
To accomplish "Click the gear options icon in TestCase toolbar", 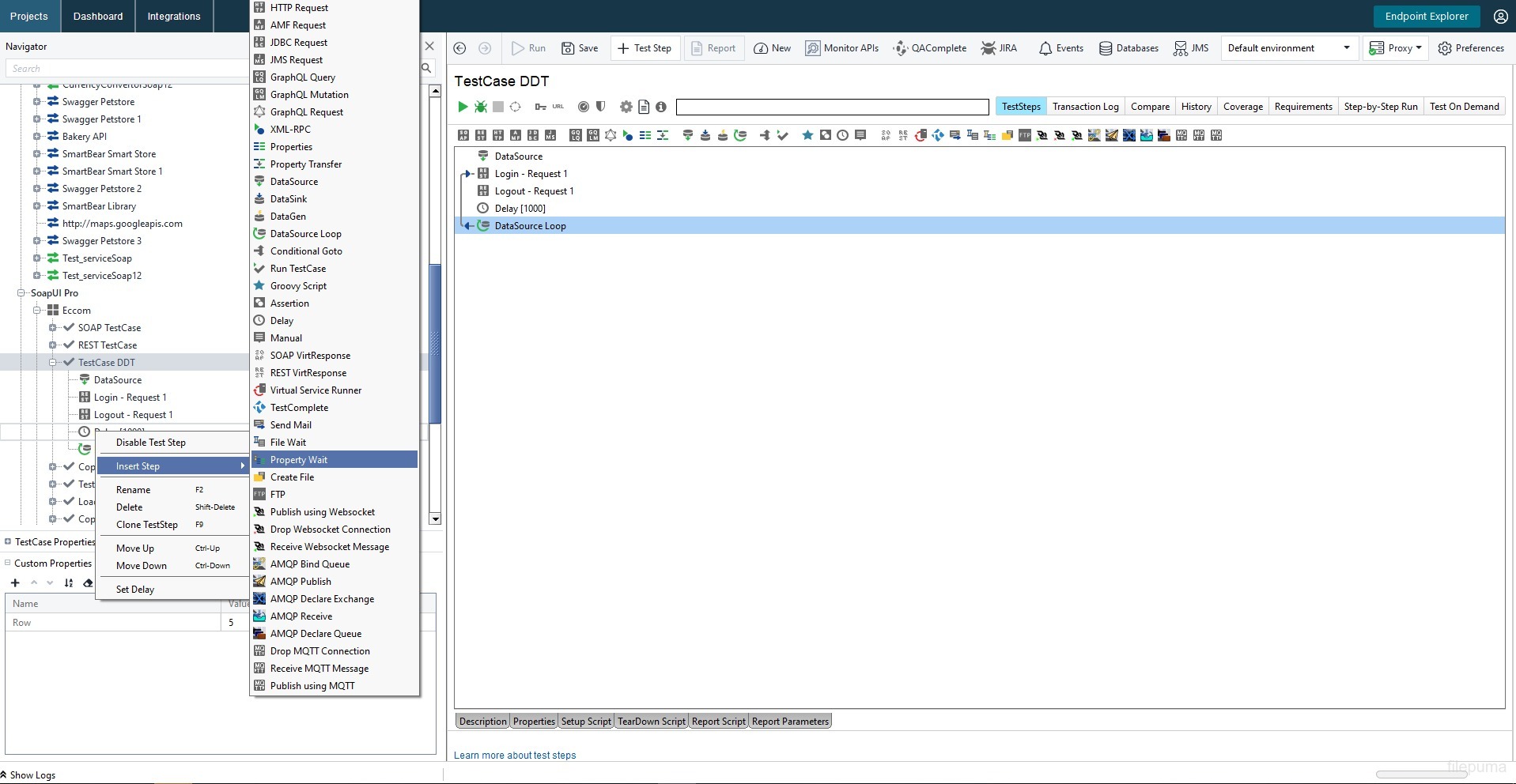I will tap(626, 107).
